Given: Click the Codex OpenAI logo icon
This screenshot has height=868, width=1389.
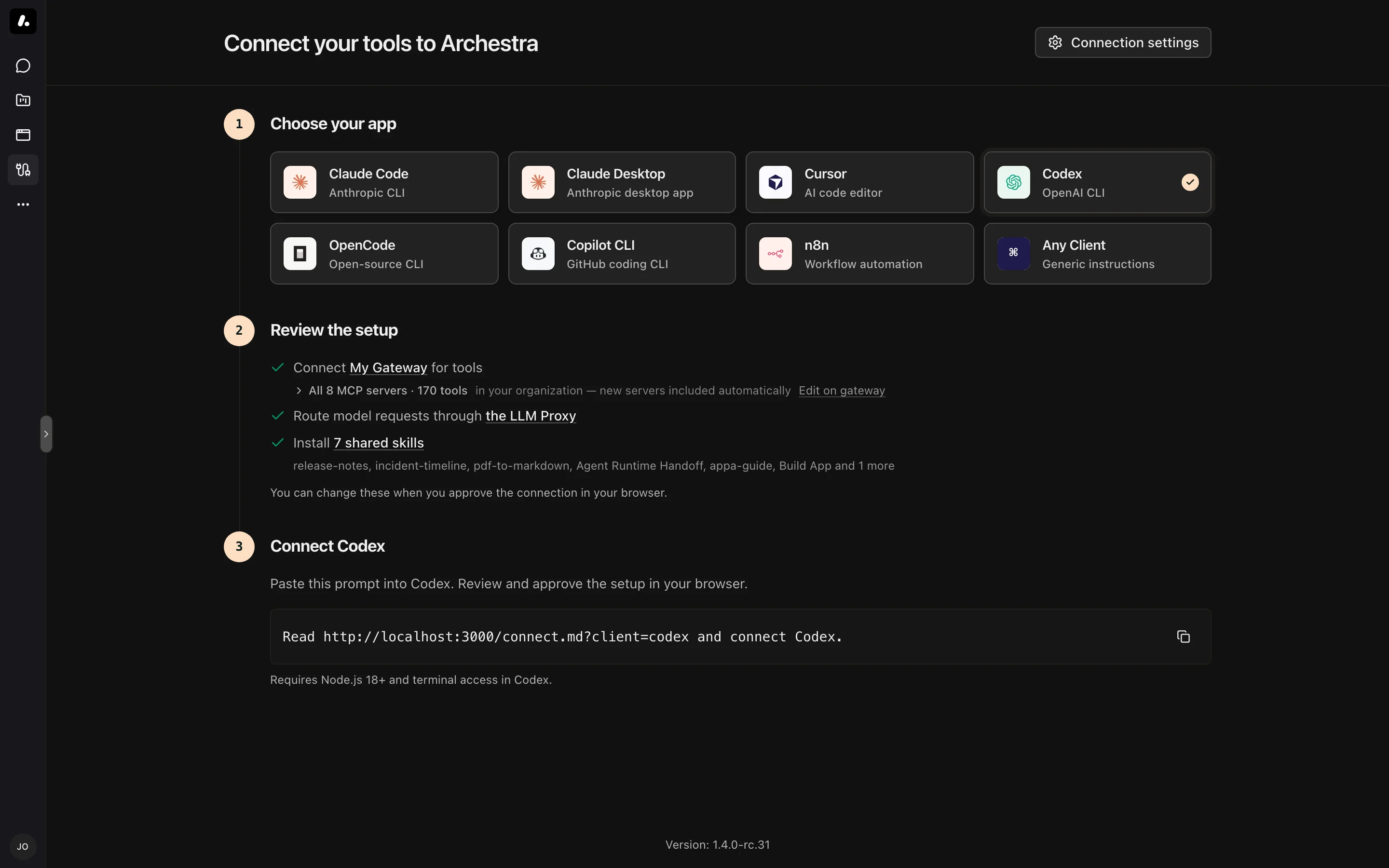Looking at the screenshot, I should [1013, 182].
